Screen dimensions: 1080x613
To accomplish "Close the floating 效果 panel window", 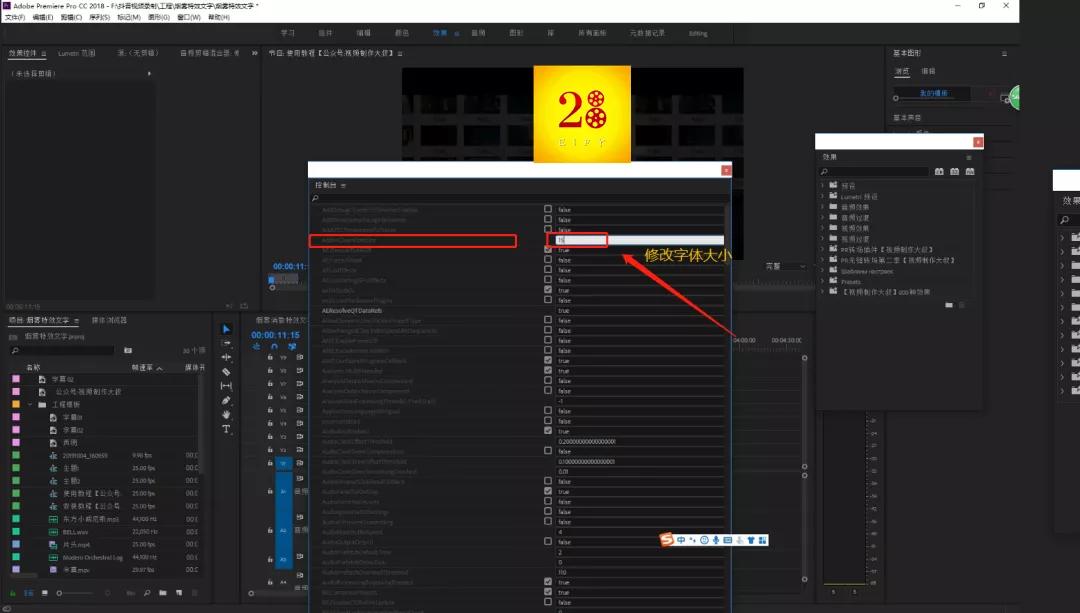I will [977, 142].
